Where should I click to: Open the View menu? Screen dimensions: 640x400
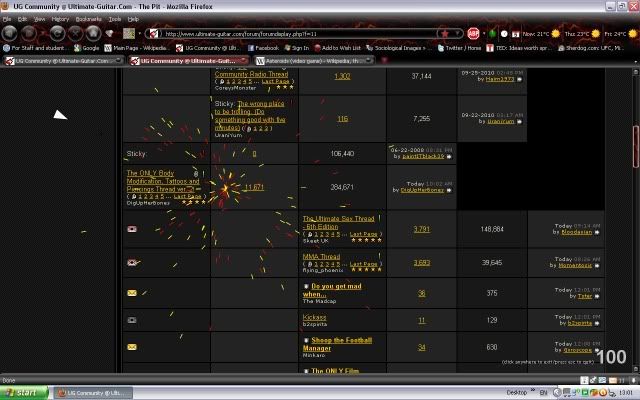coord(40,19)
